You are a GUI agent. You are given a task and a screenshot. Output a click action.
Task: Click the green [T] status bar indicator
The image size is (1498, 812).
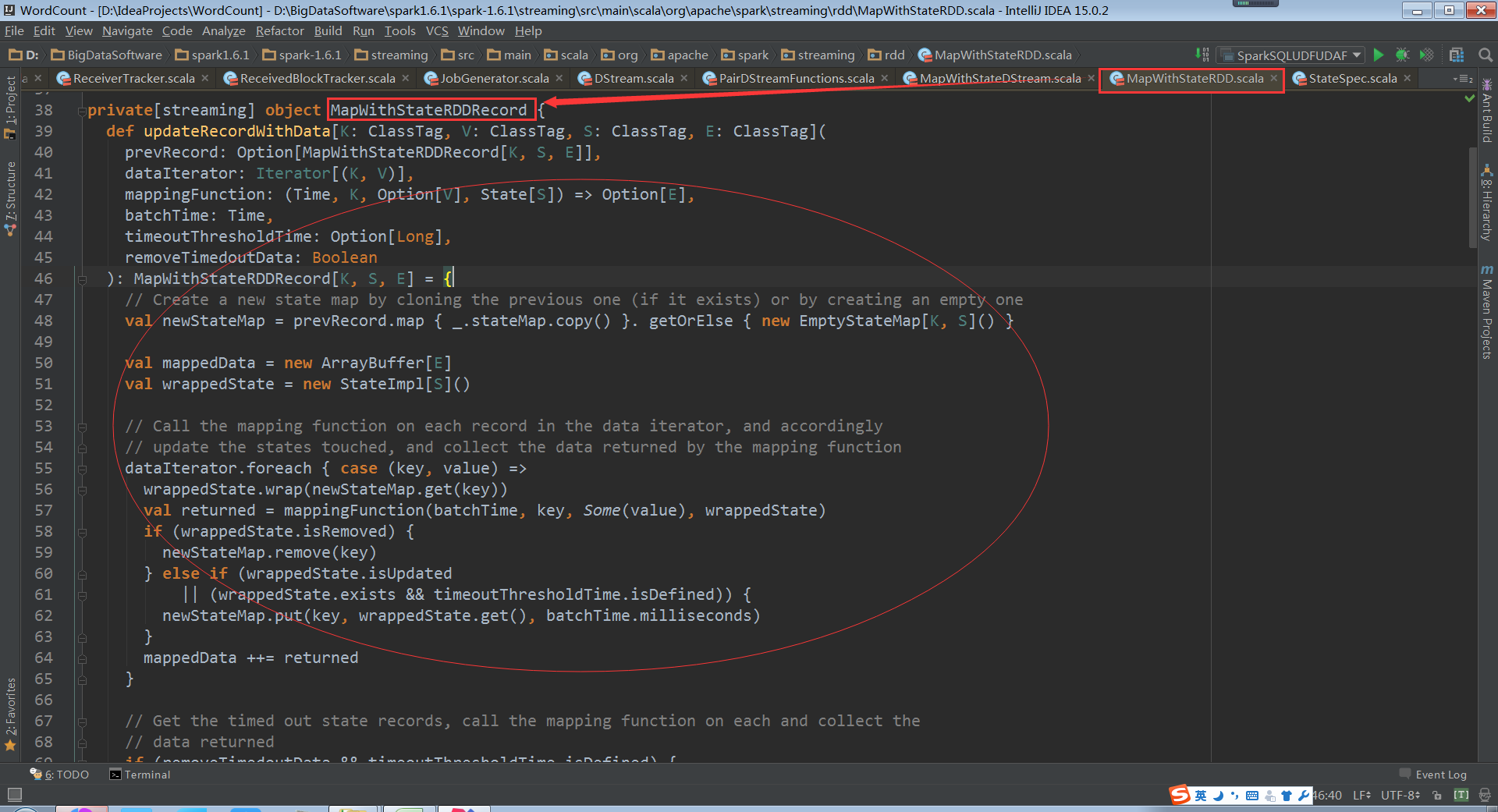pyautogui.click(x=1461, y=795)
